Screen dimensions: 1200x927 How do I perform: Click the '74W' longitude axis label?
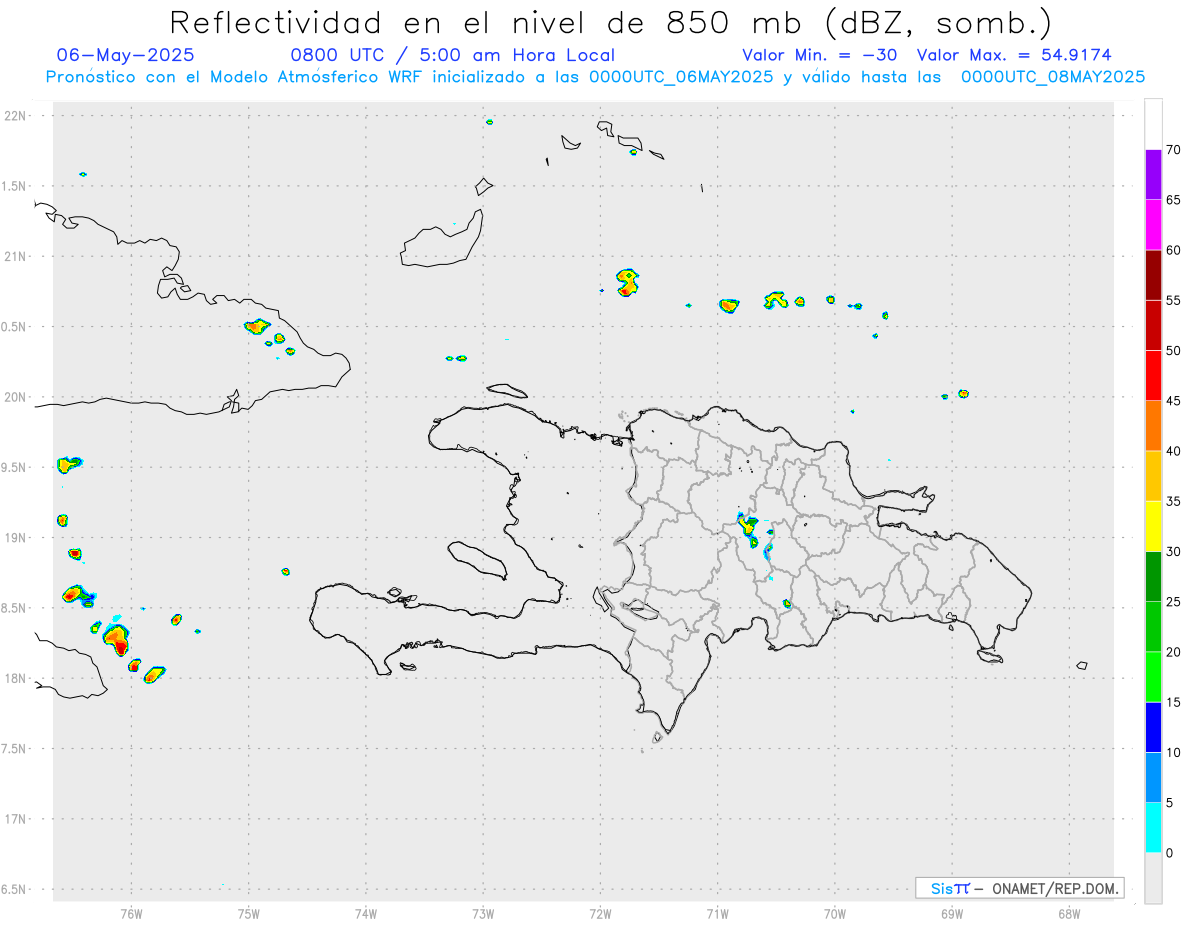tap(366, 913)
